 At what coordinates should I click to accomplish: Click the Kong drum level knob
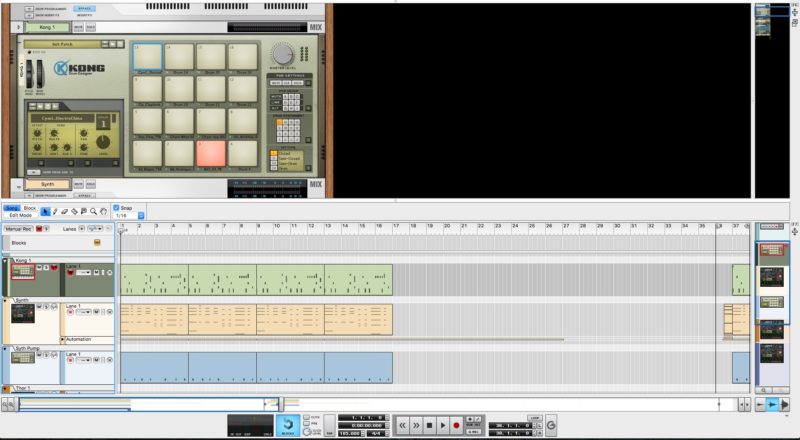pos(103,142)
